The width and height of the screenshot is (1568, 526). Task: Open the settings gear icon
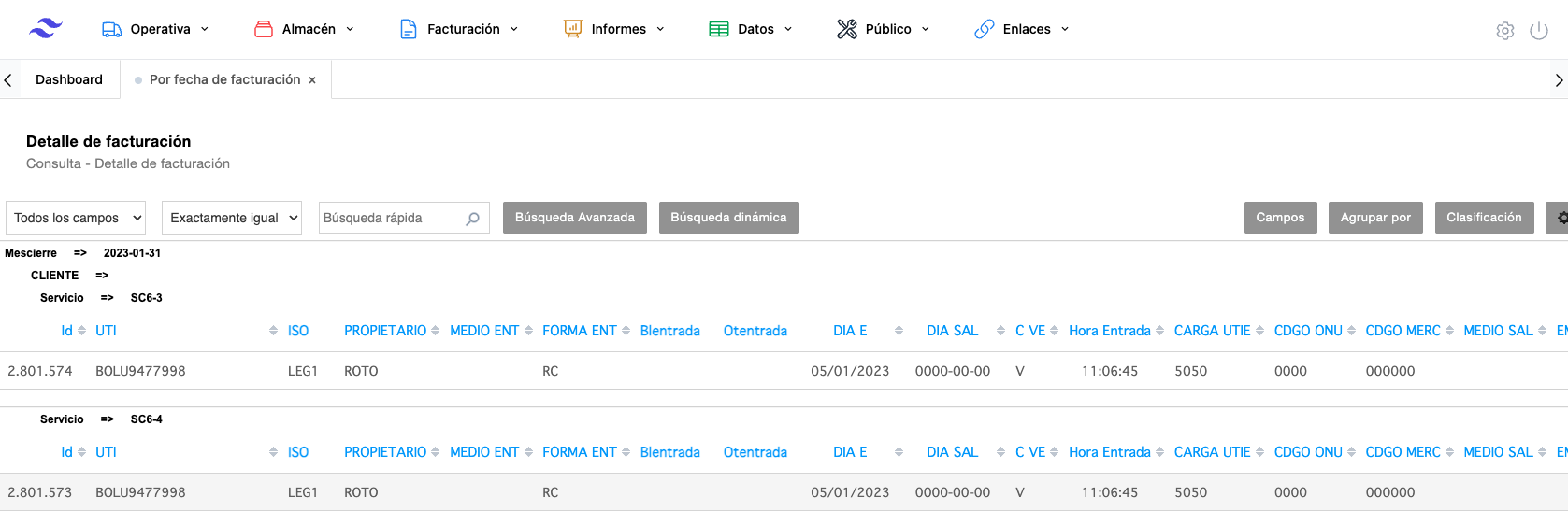[x=1504, y=31]
